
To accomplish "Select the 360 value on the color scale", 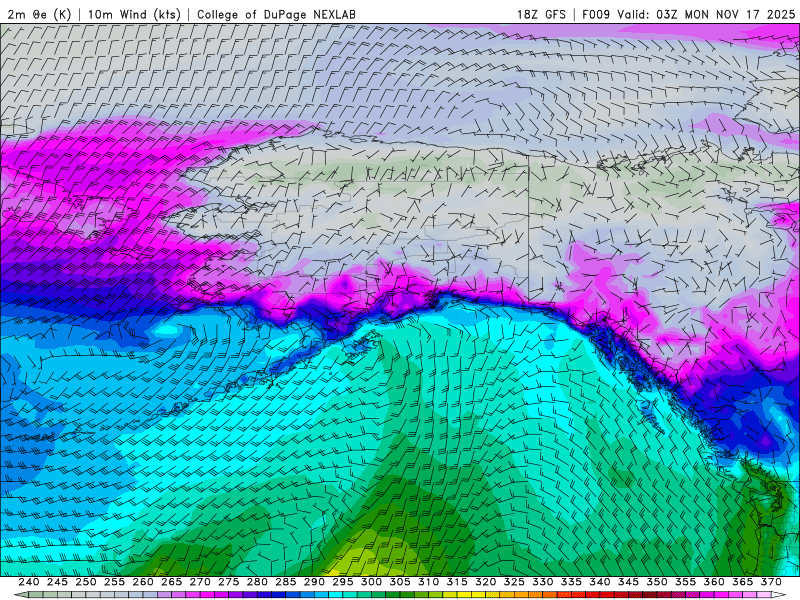I will (714, 582).
